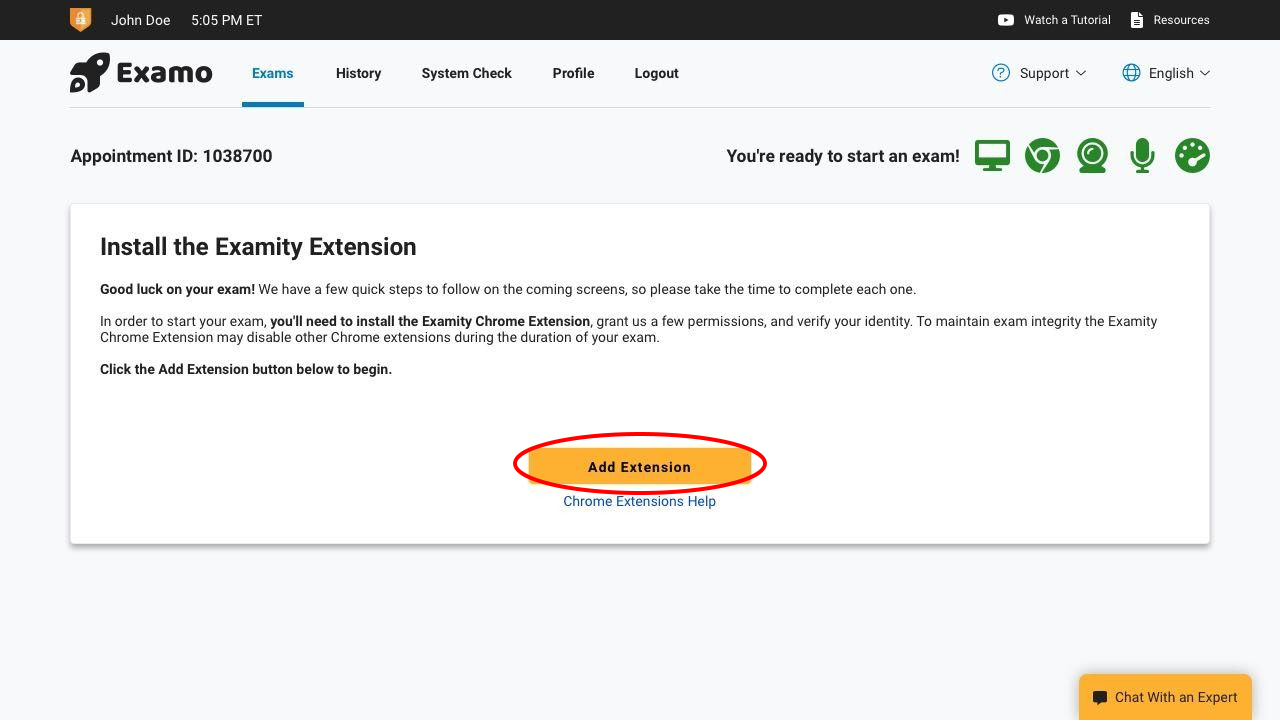Click the Add Extension button
Viewport: 1280px width, 720px height.
pyautogui.click(x=639, y=466)
